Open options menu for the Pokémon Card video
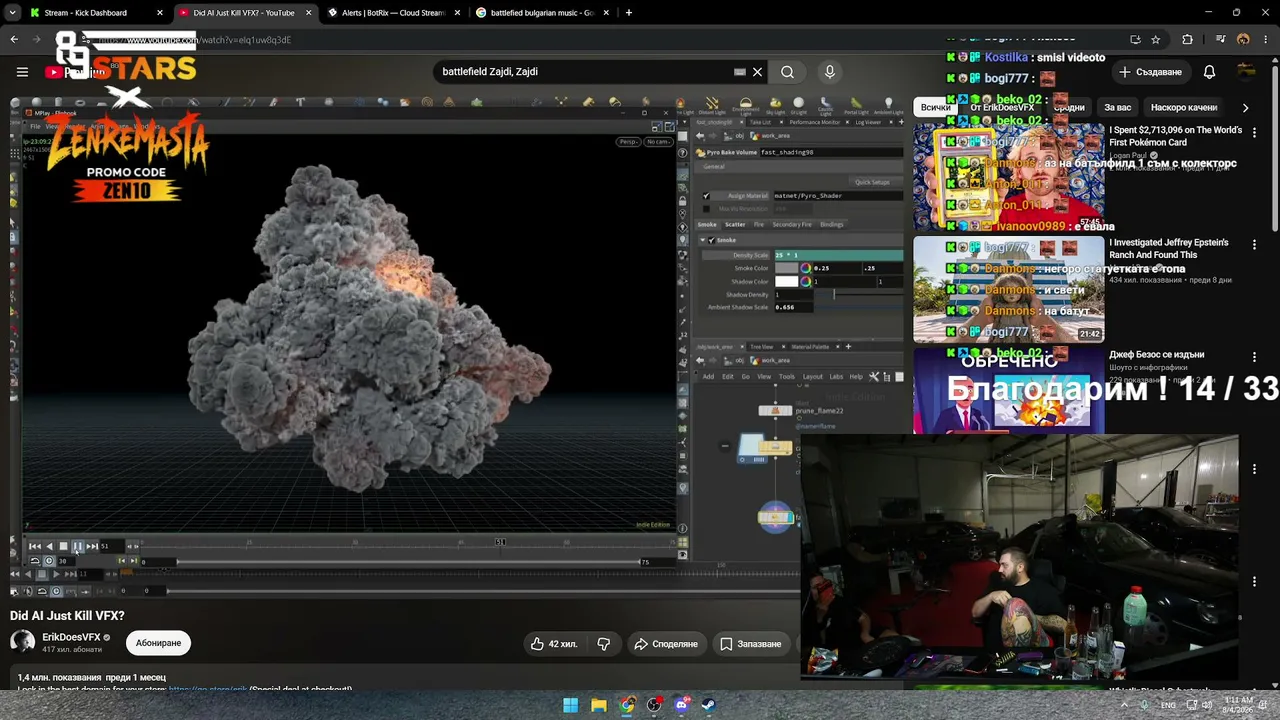This screenshot has width=1280, height=720. (x=1254, y=130)
